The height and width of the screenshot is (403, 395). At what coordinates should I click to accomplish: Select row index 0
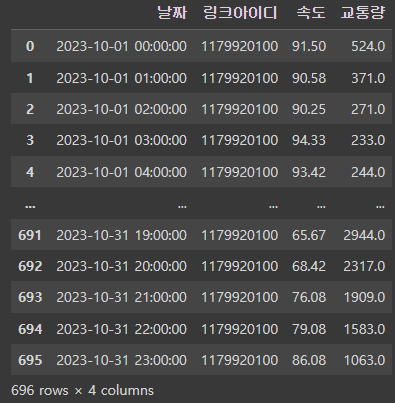tap(30, 46)
